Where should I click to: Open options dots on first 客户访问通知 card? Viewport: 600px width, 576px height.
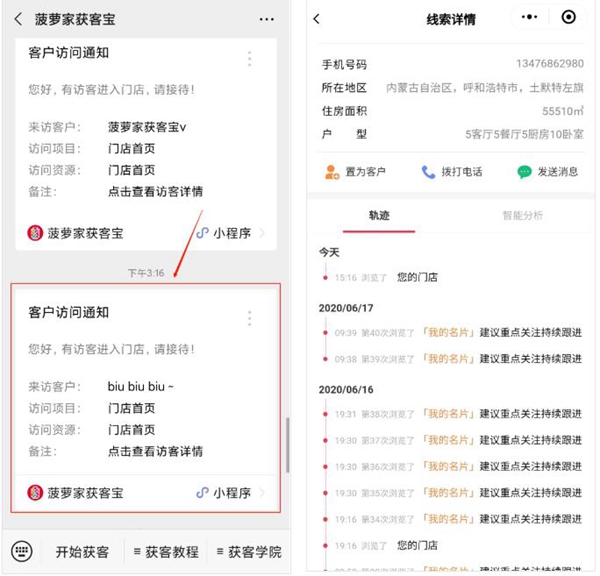[x=249, y=59]
